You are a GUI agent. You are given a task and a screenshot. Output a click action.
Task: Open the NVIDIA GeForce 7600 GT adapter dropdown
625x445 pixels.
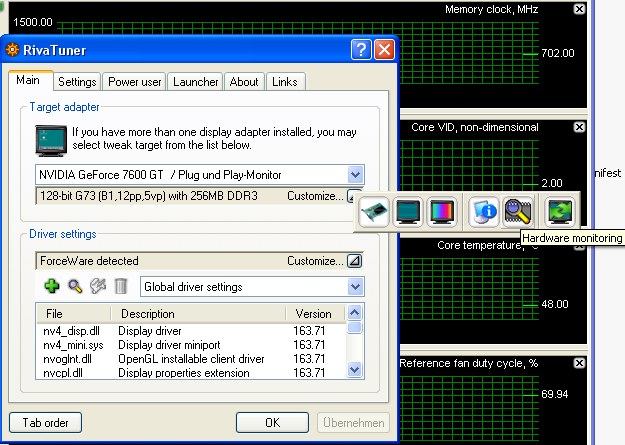(355, 175)
